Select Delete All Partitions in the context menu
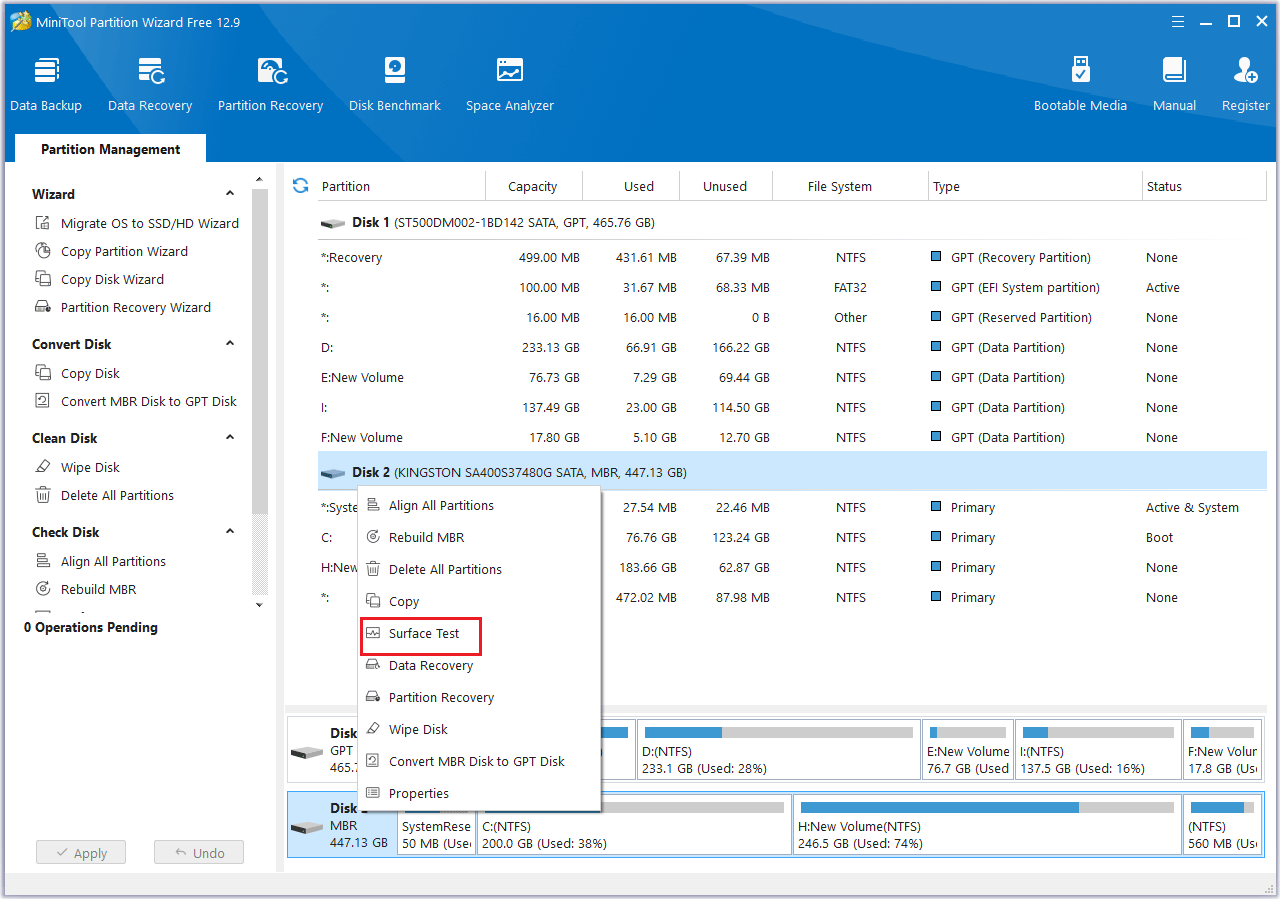Screen dimensions: 1280x899 [479, 569]
